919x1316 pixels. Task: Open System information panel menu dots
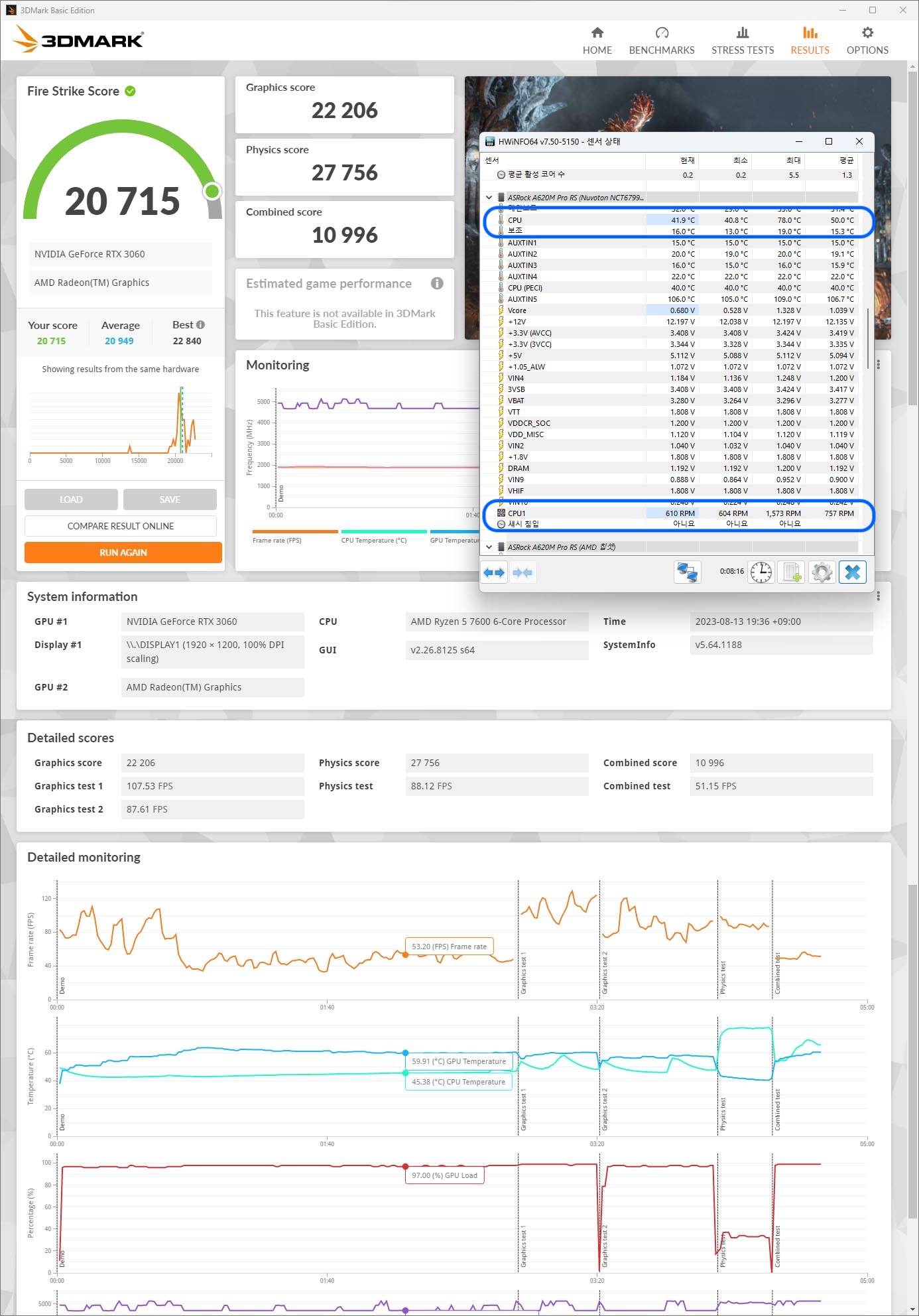pyautogui.click(x=878, y=596)
